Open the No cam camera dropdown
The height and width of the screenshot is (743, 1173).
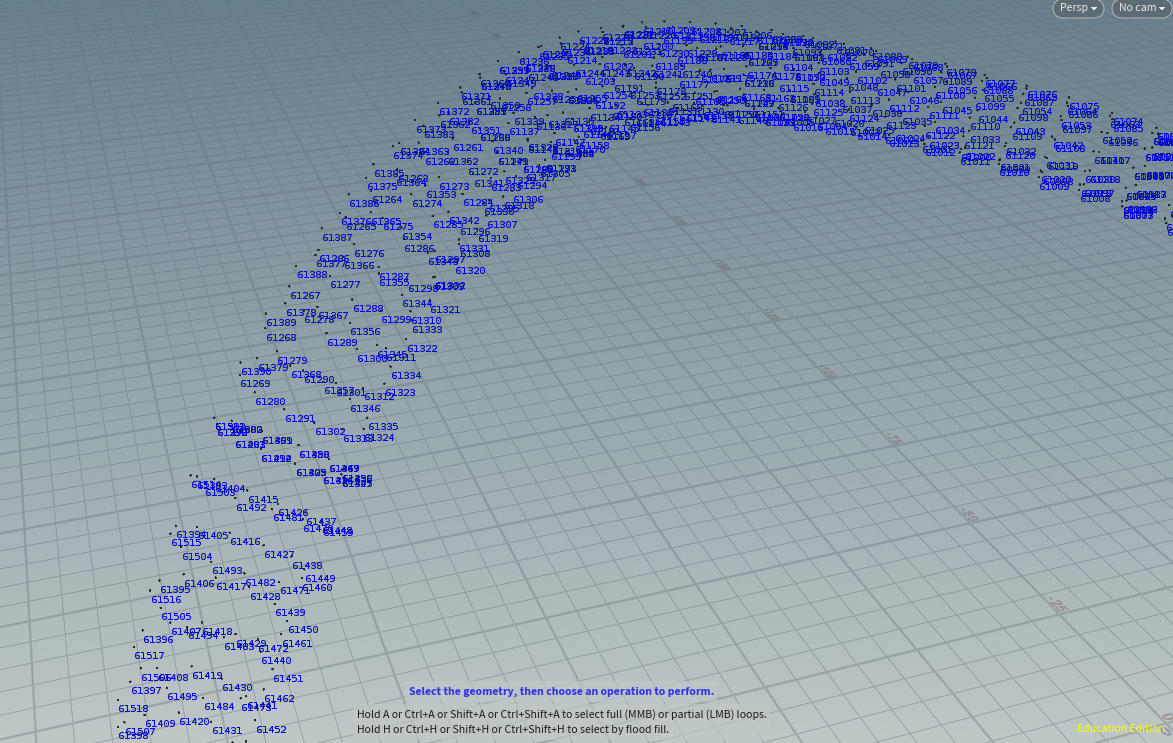[1141, 8]
